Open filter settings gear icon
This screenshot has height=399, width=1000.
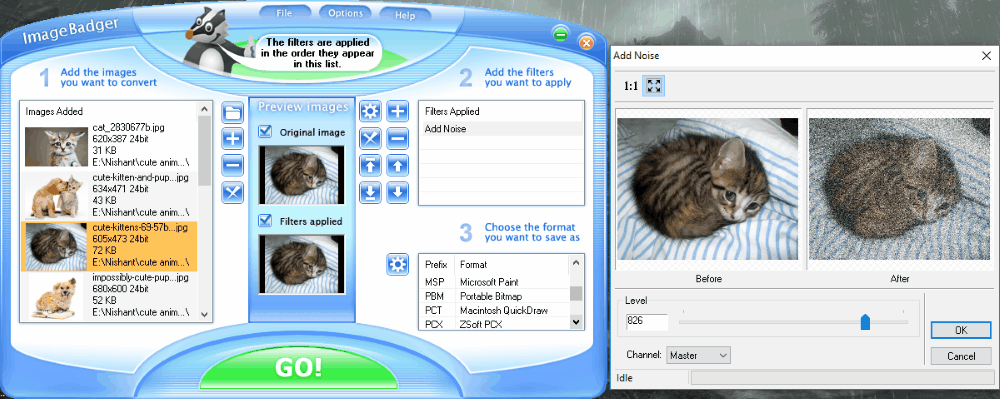[x=371, y=112]
